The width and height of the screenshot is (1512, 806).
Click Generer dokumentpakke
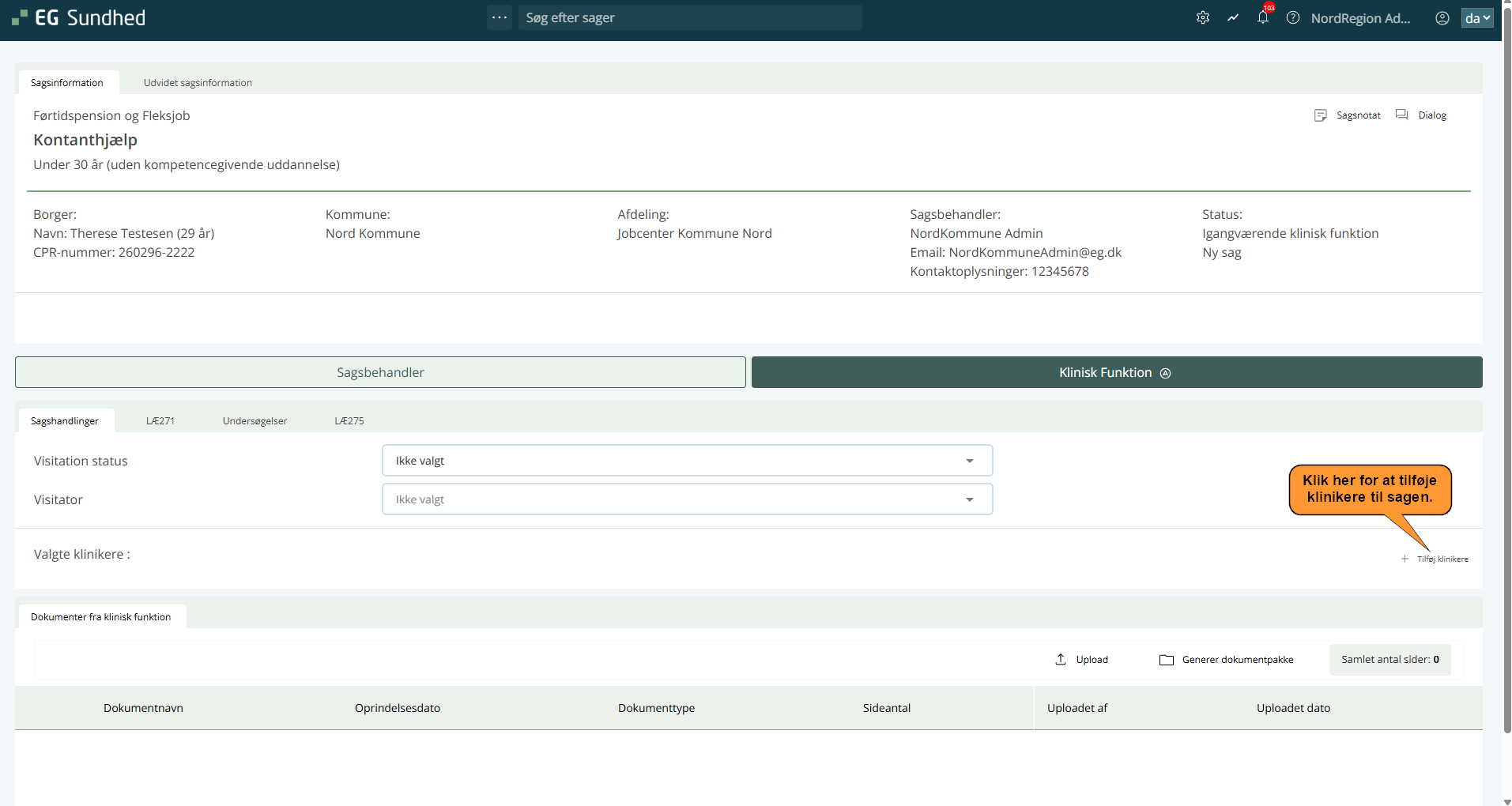click(x=1227, y=660)
